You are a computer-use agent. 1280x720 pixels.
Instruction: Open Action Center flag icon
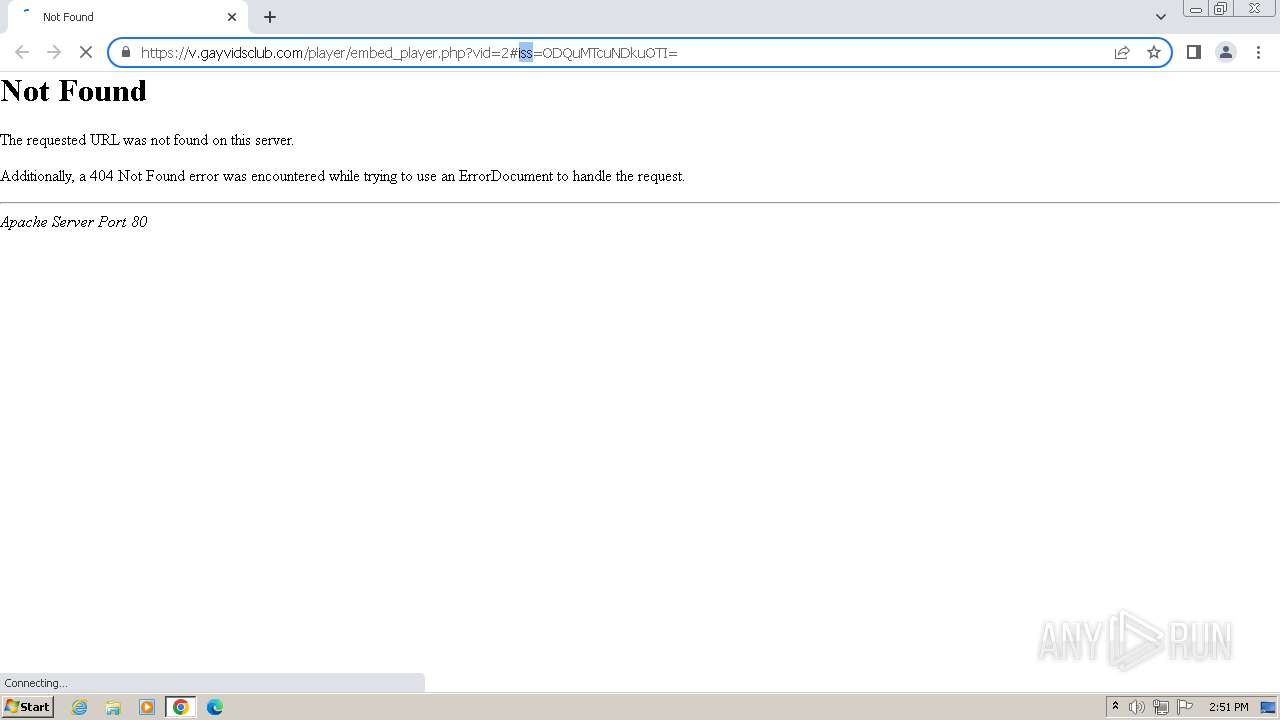1185,707
